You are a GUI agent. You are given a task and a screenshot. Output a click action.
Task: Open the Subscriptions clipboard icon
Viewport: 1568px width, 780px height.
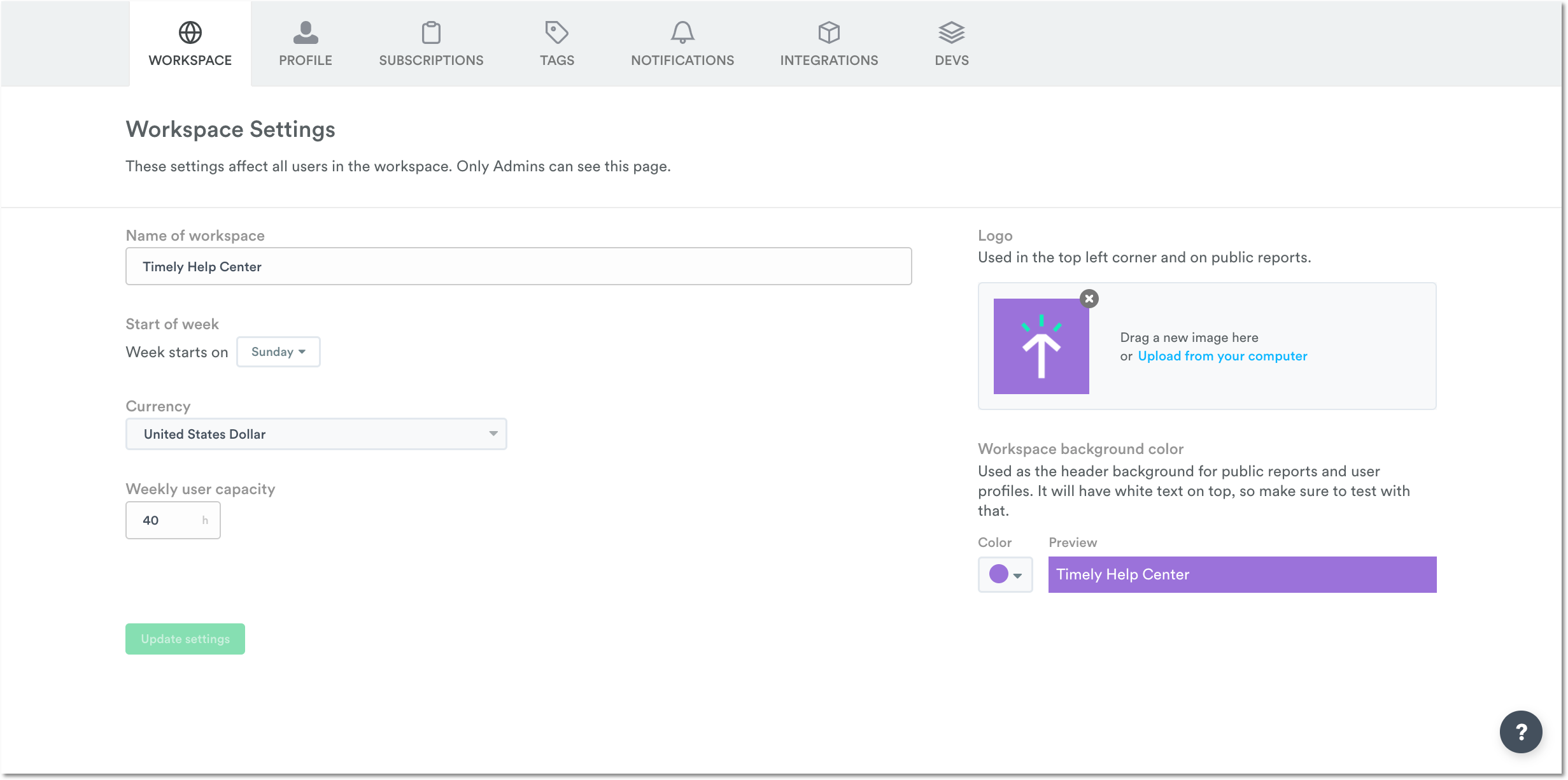point(431,33)
